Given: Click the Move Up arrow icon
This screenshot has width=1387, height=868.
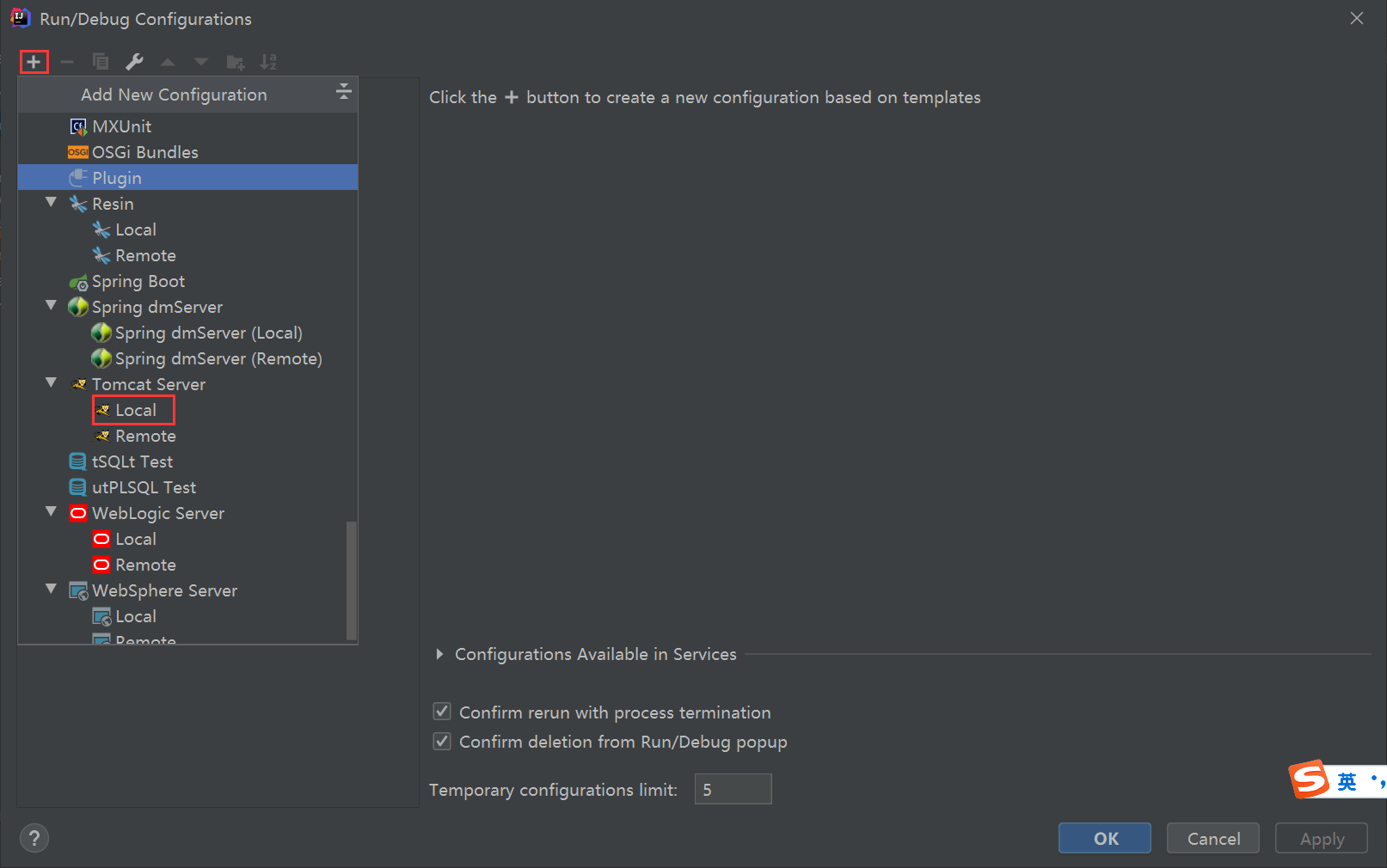Looking at the screenshot, I should click(x=168, y=62).
